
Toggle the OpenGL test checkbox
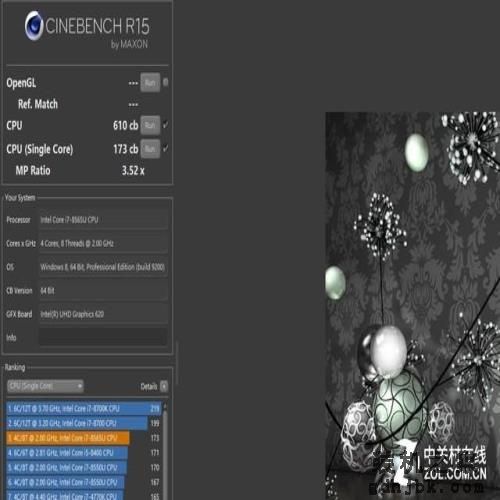(165, 82)
